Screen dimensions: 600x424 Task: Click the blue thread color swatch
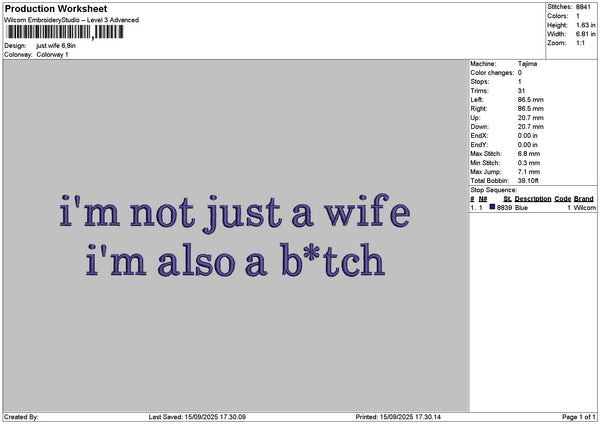click(492, 207)
